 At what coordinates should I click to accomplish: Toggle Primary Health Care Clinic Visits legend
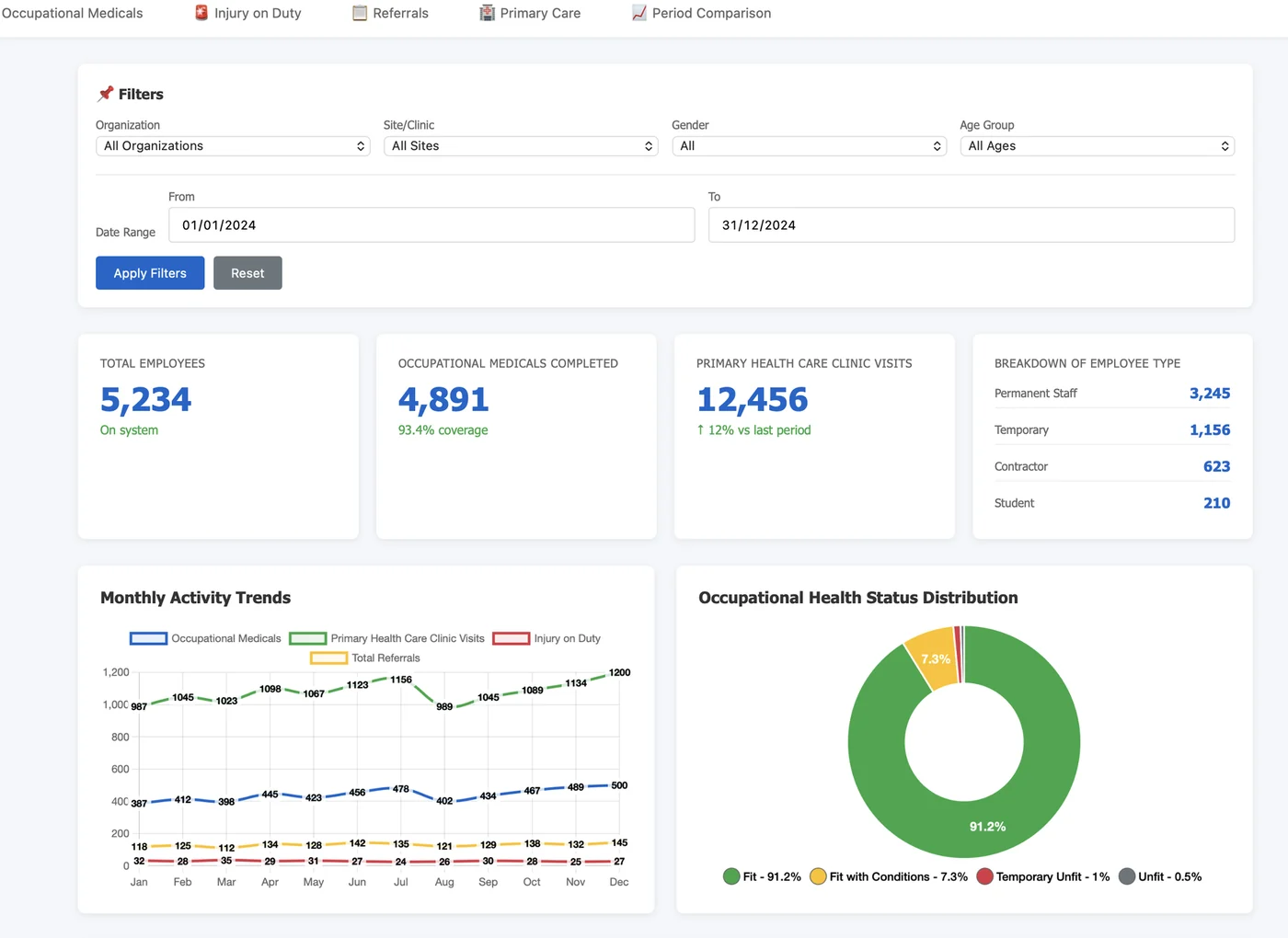[386, 638]
